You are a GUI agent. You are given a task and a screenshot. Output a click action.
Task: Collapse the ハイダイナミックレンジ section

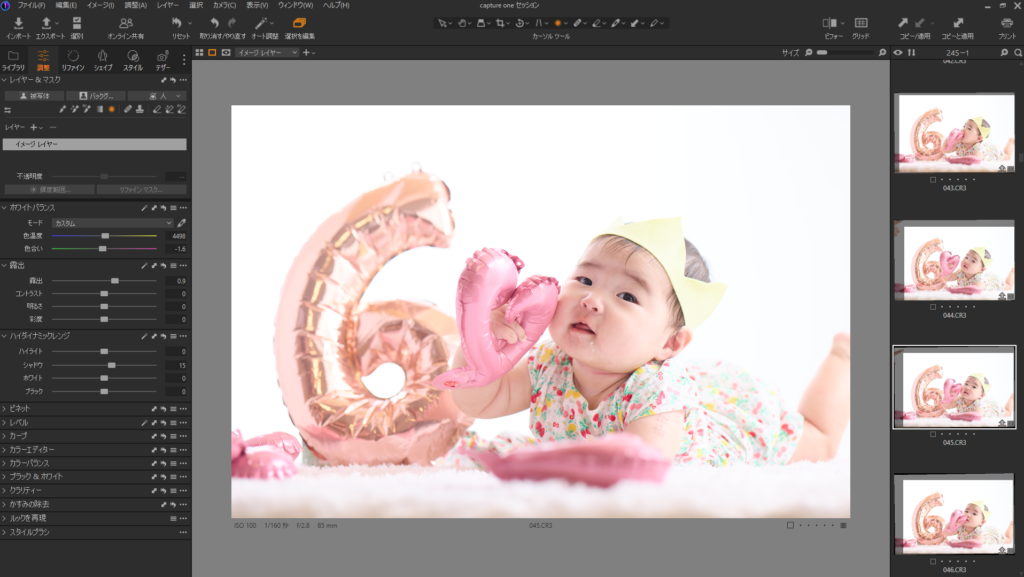(x=4, y=335)
